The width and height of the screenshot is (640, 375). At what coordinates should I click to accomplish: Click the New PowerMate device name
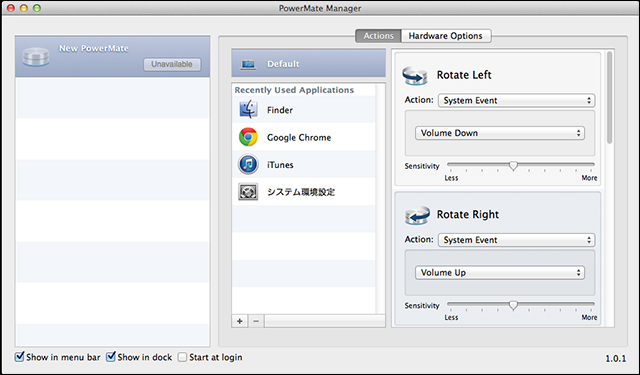point(94,49)
